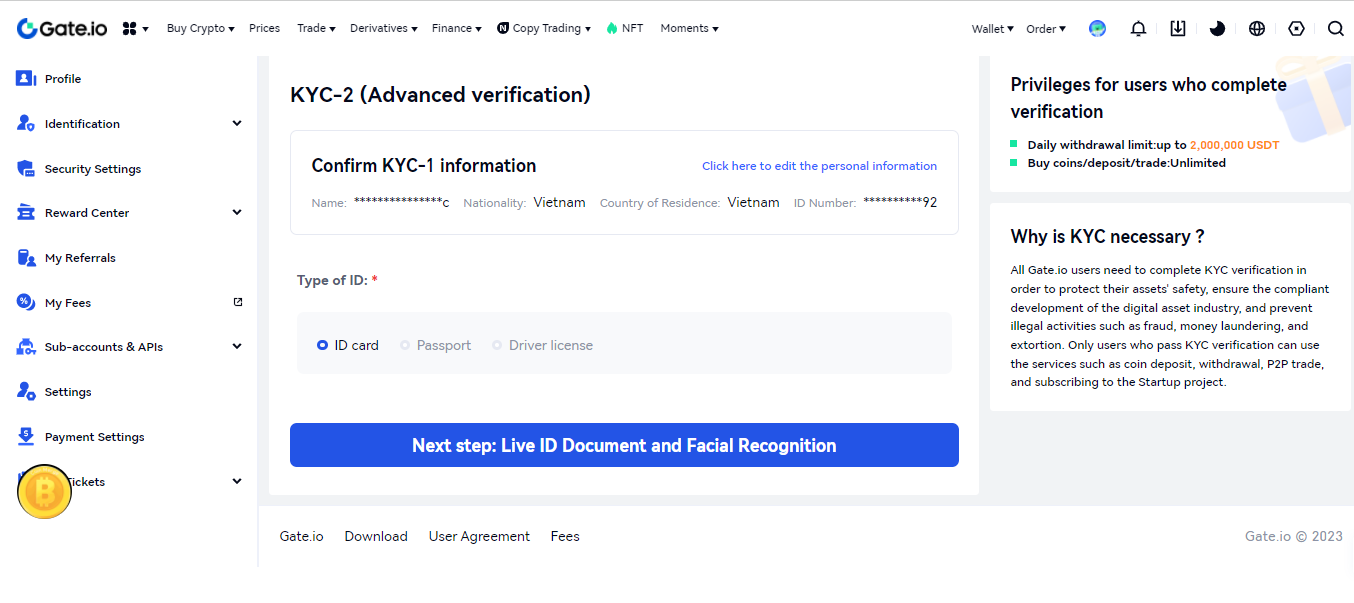Screen dimensions: 1354x603
Task: Open Payment Settings in sidebar
Action: (x=94, y=437)
